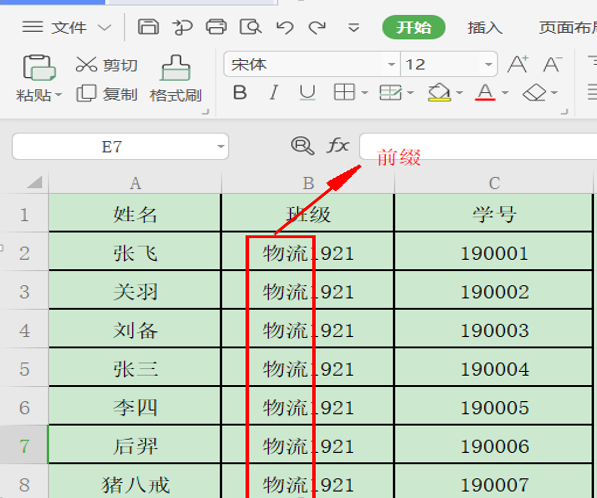Screen dimensions: 597x498
Task: Click the 粘贴 paste button
Action: pos(38,78)
